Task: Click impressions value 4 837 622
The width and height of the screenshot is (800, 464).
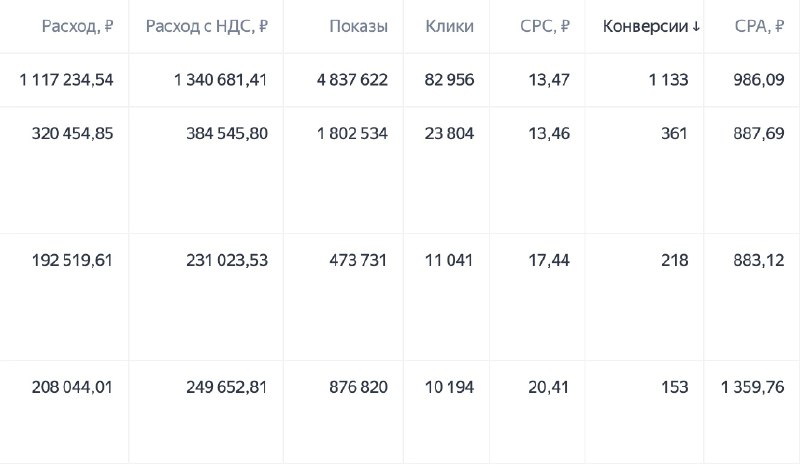Action: click(352, 80)
